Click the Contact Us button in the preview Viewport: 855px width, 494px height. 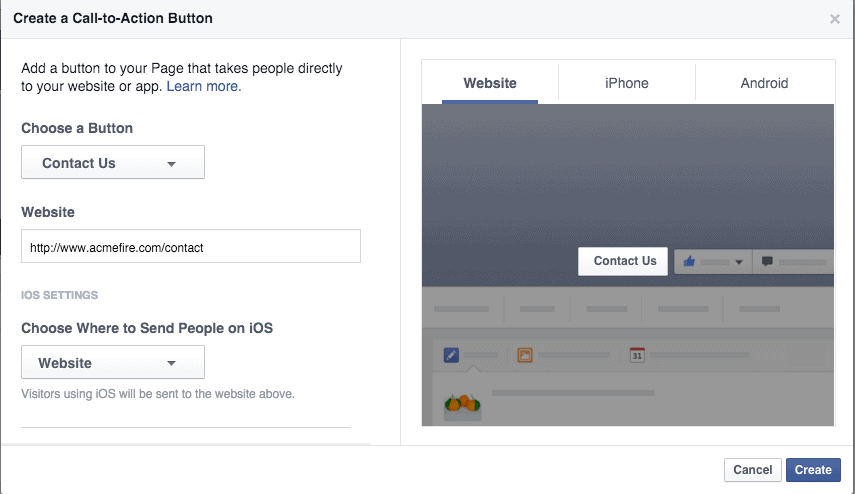tap(625, 261)
